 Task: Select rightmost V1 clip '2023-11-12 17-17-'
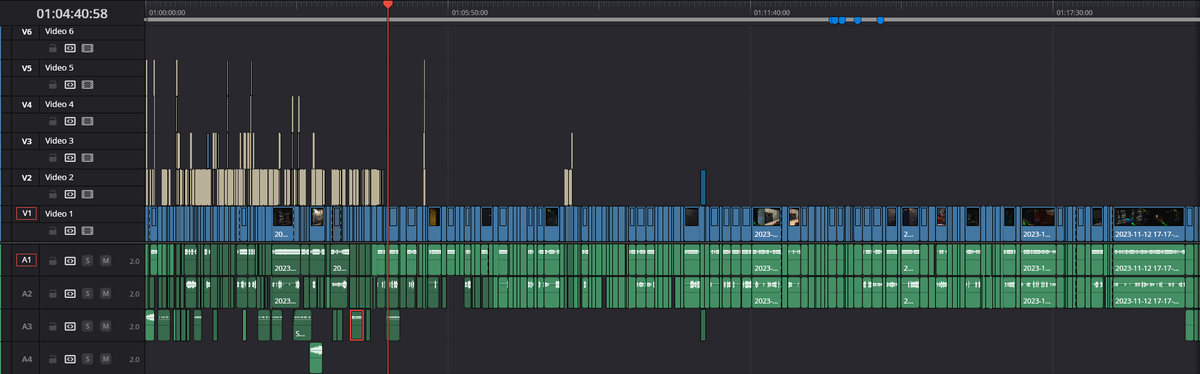pyautogui.click(x=1149, y=225)
